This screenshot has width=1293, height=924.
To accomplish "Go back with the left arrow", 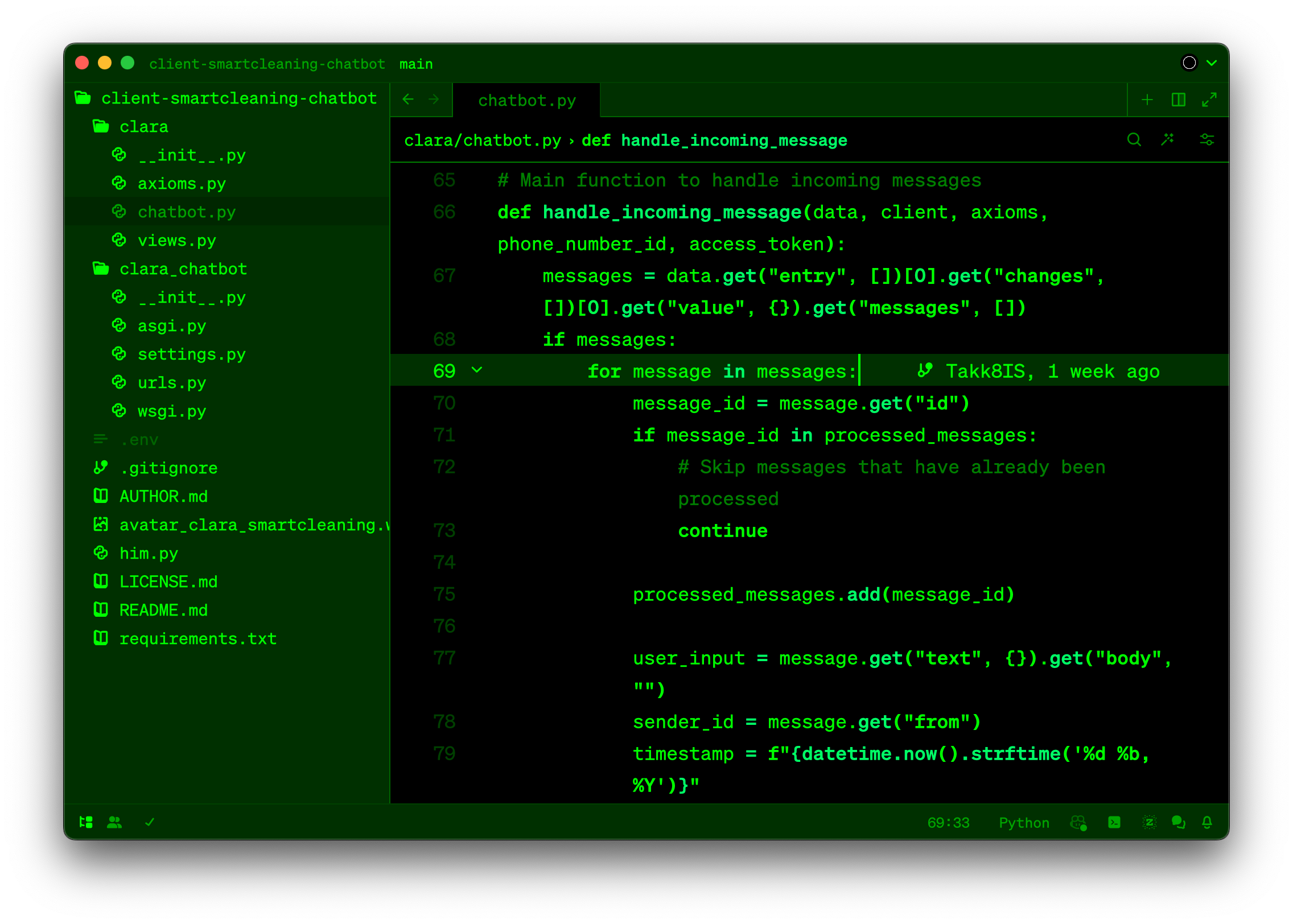I will (408, 100).
